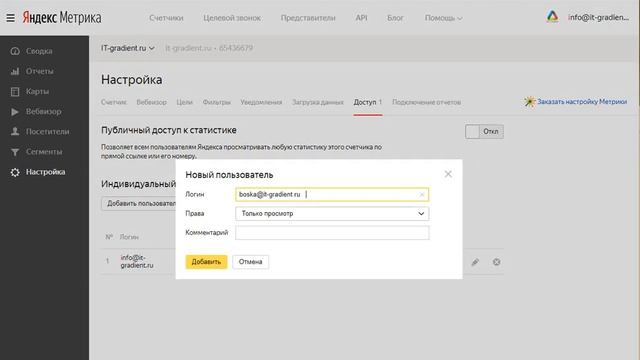Image resolution: width=640 pixels, height=360 pixels.
Task: Switch to the Подключение отчетов tab
Action: (x=426, y=102)
